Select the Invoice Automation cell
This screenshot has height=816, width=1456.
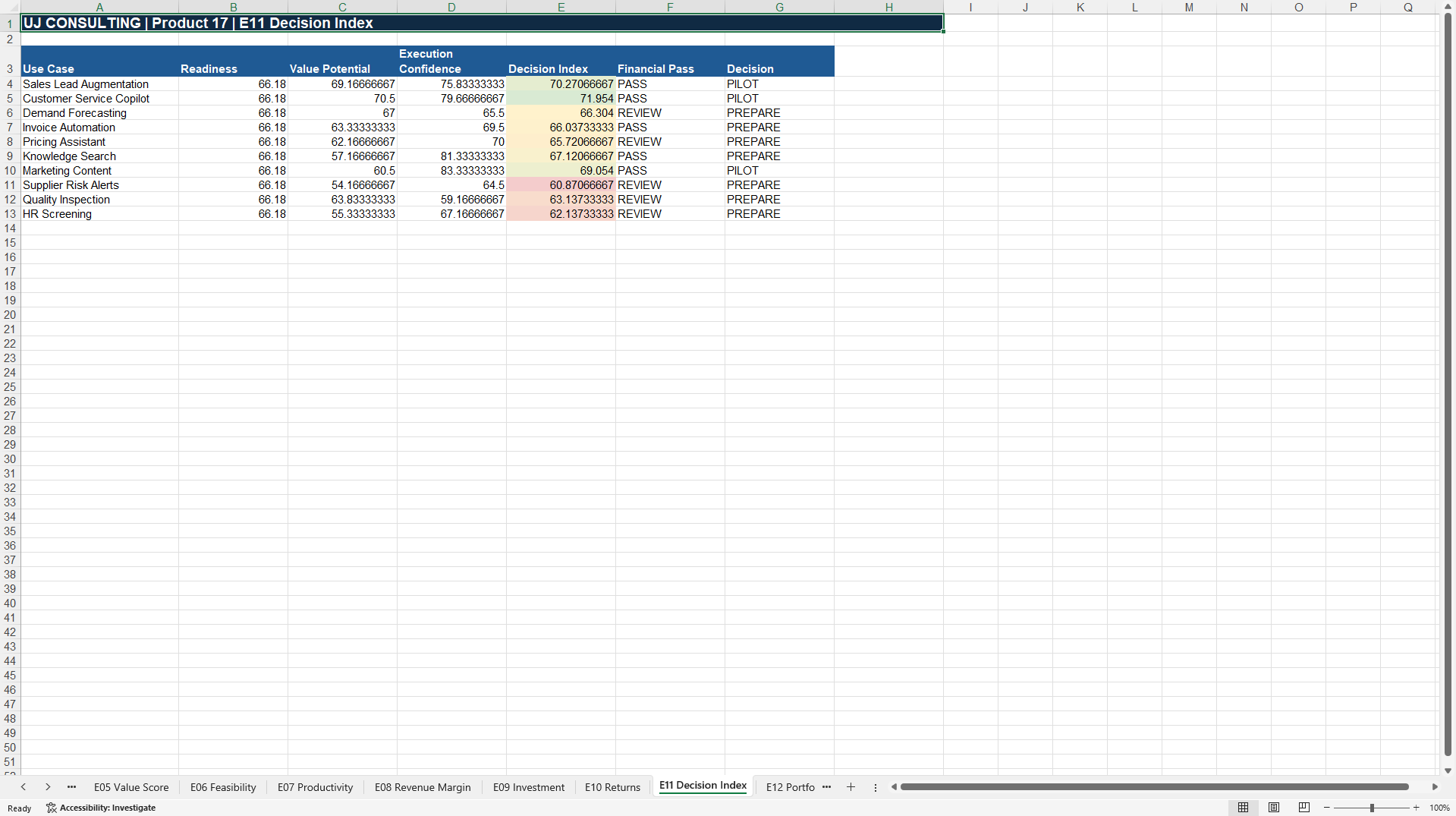(99, 128)
